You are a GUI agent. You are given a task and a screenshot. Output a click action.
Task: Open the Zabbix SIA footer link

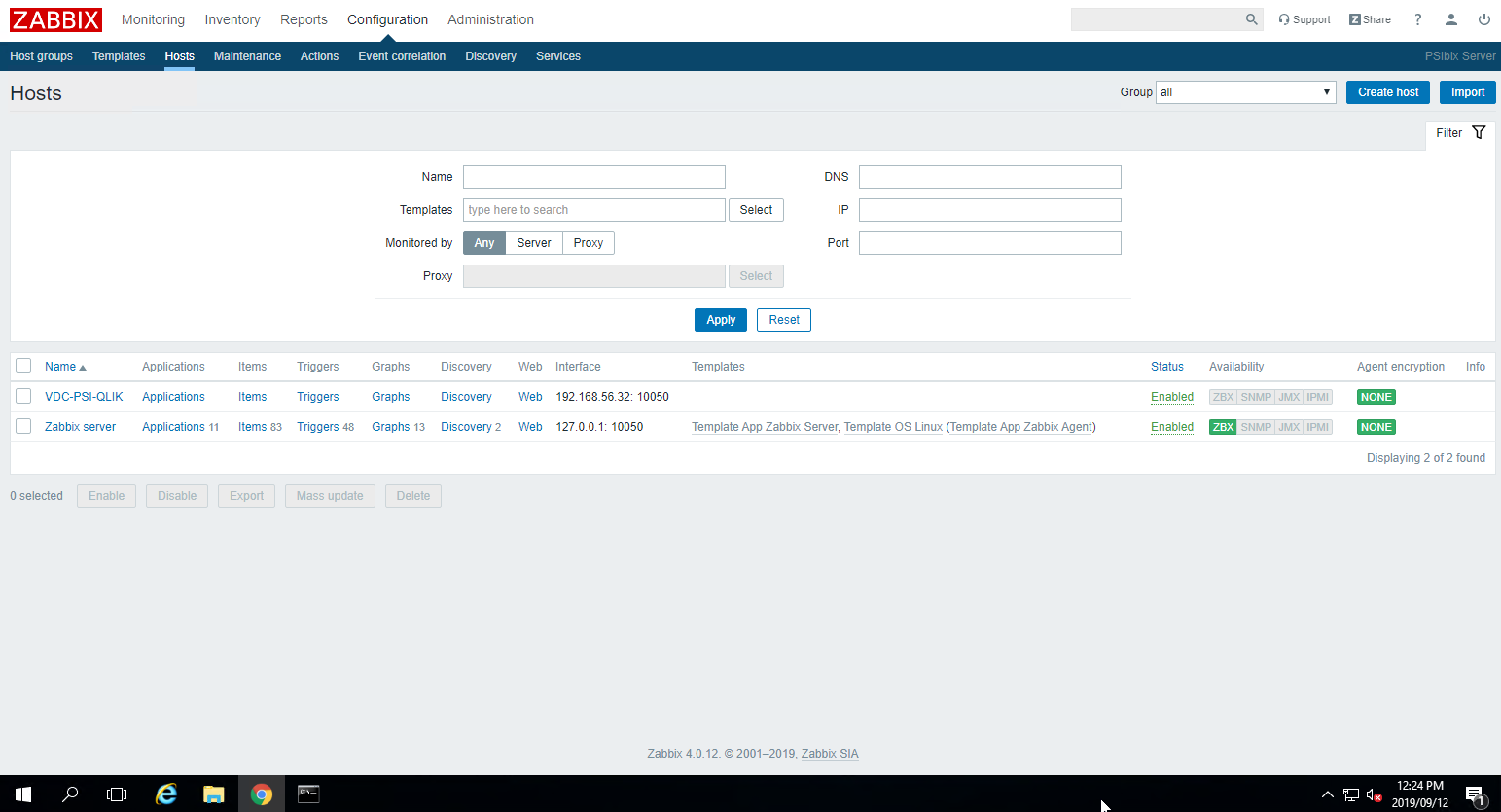pos(830,754)
